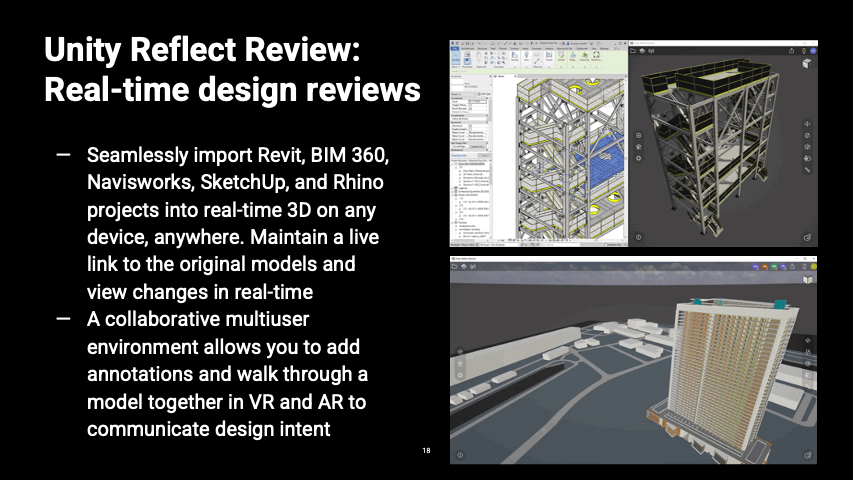Click the sync broadcast icon in the upper Reflect window
853x480 pixels.
click(651, 51)
